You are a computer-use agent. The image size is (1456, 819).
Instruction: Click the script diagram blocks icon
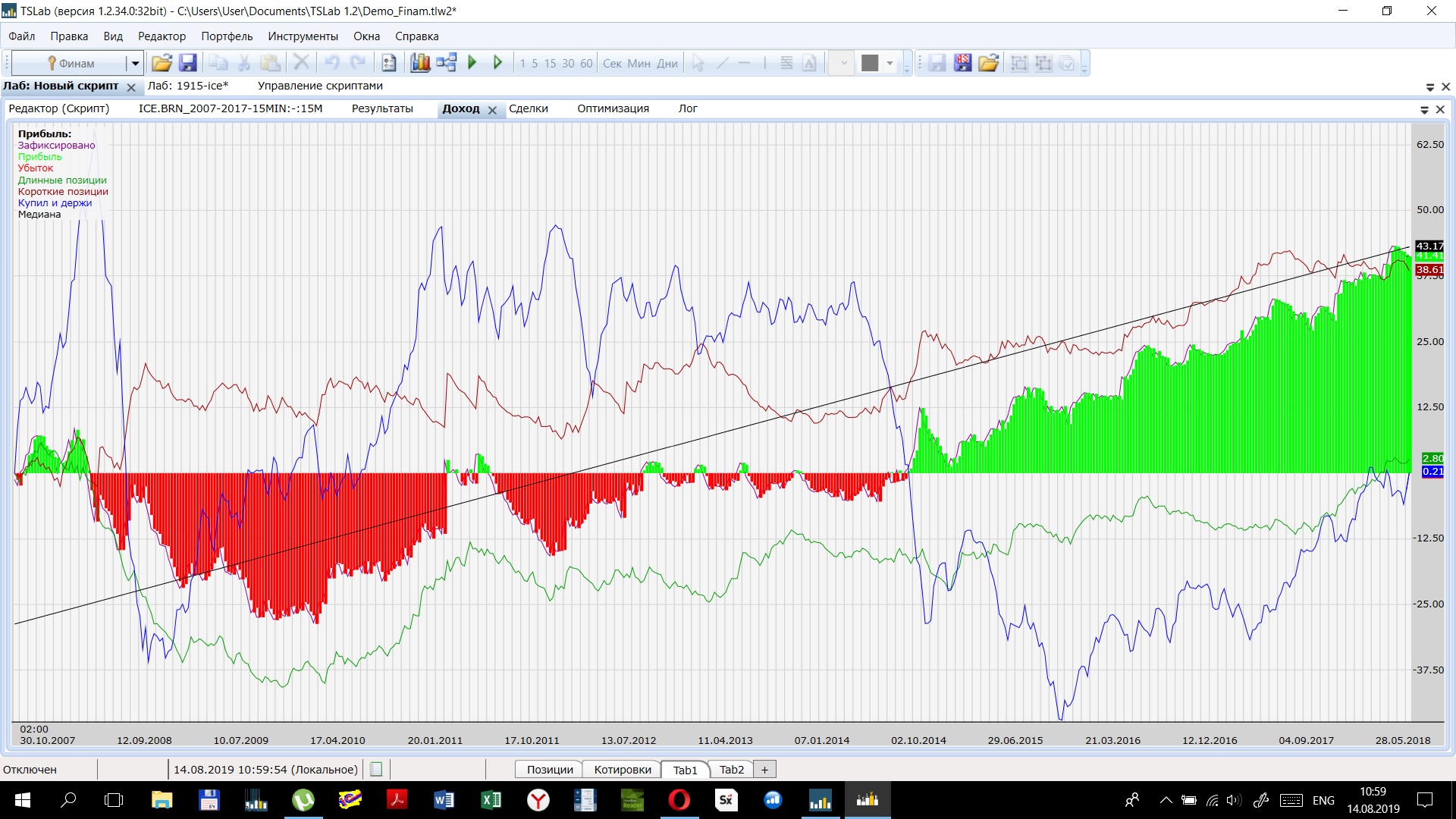click(446, 63)
